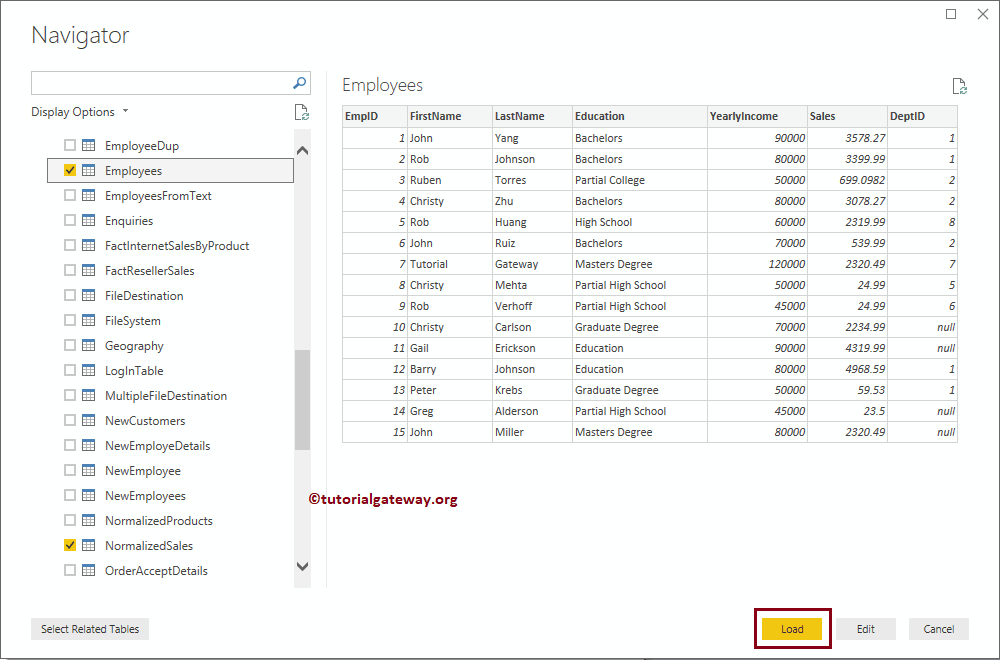Image resolution: width=1000 pixels, height=660 pixels.
Task: Uncheck the NormalizedSales checkbox
Action: [x=69, y=545]
